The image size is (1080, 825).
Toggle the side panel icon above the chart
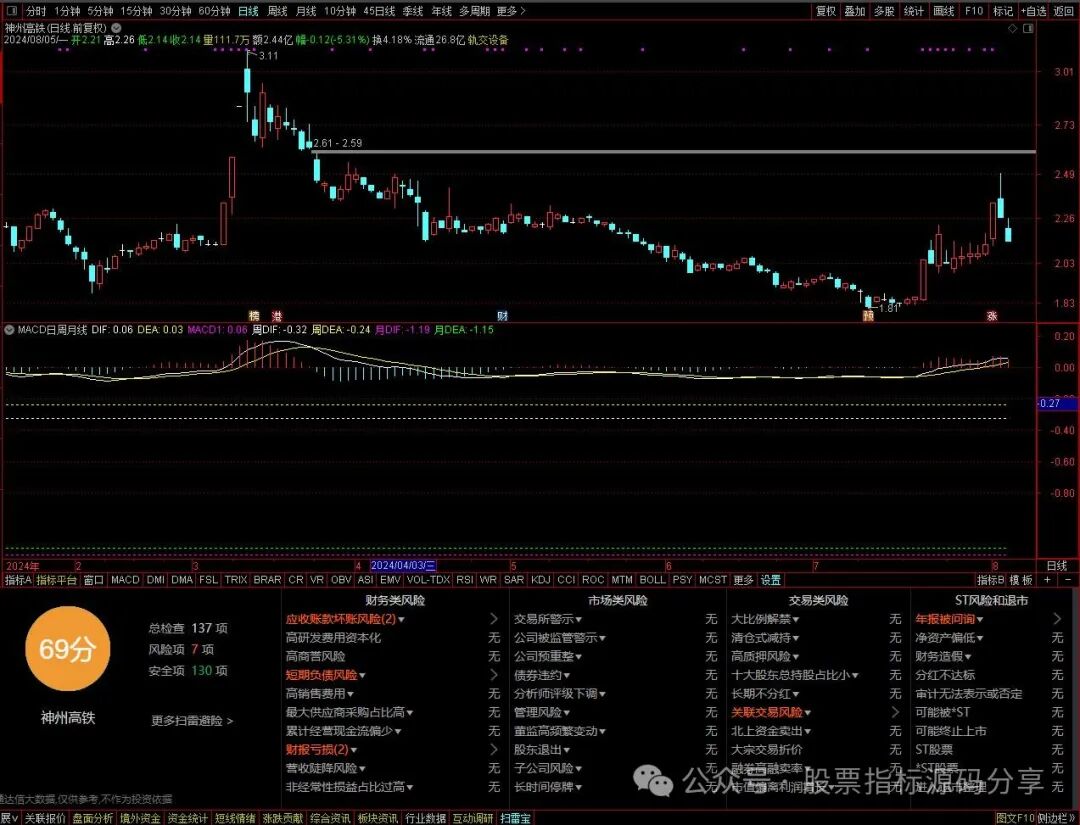pyautogui.click(x=1028, y=28)
